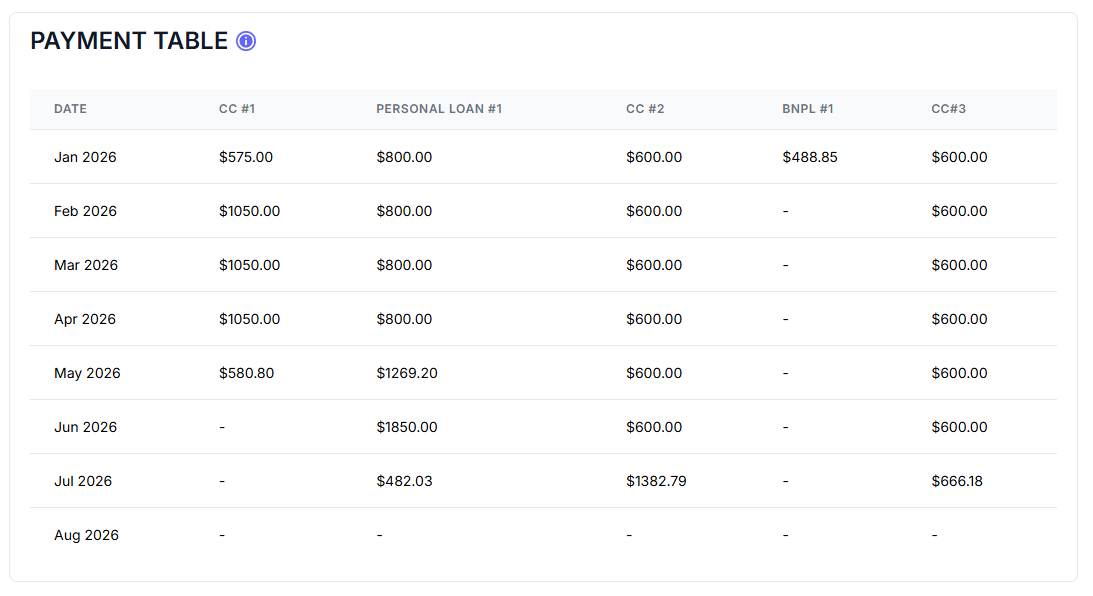Click the $580.80 payment in May
This screenshot has width=1093, height=596.
[246, 373]
